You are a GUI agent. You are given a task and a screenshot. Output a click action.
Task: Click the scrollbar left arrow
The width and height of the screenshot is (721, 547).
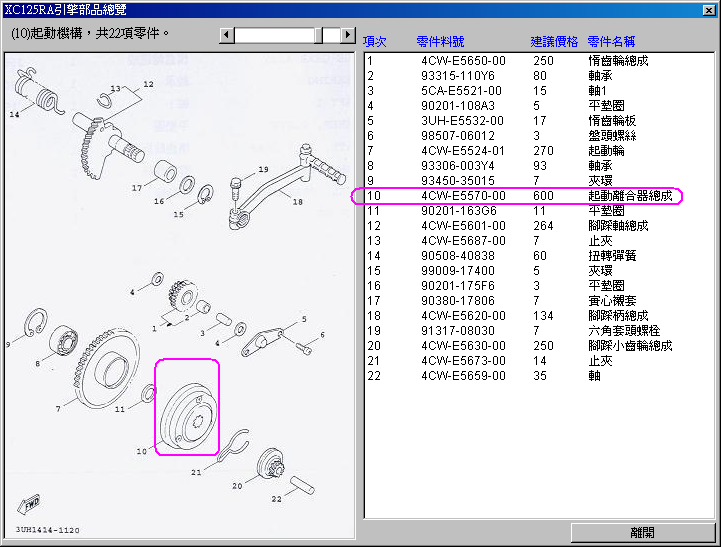pyautogui.click(x=227, y=34)
